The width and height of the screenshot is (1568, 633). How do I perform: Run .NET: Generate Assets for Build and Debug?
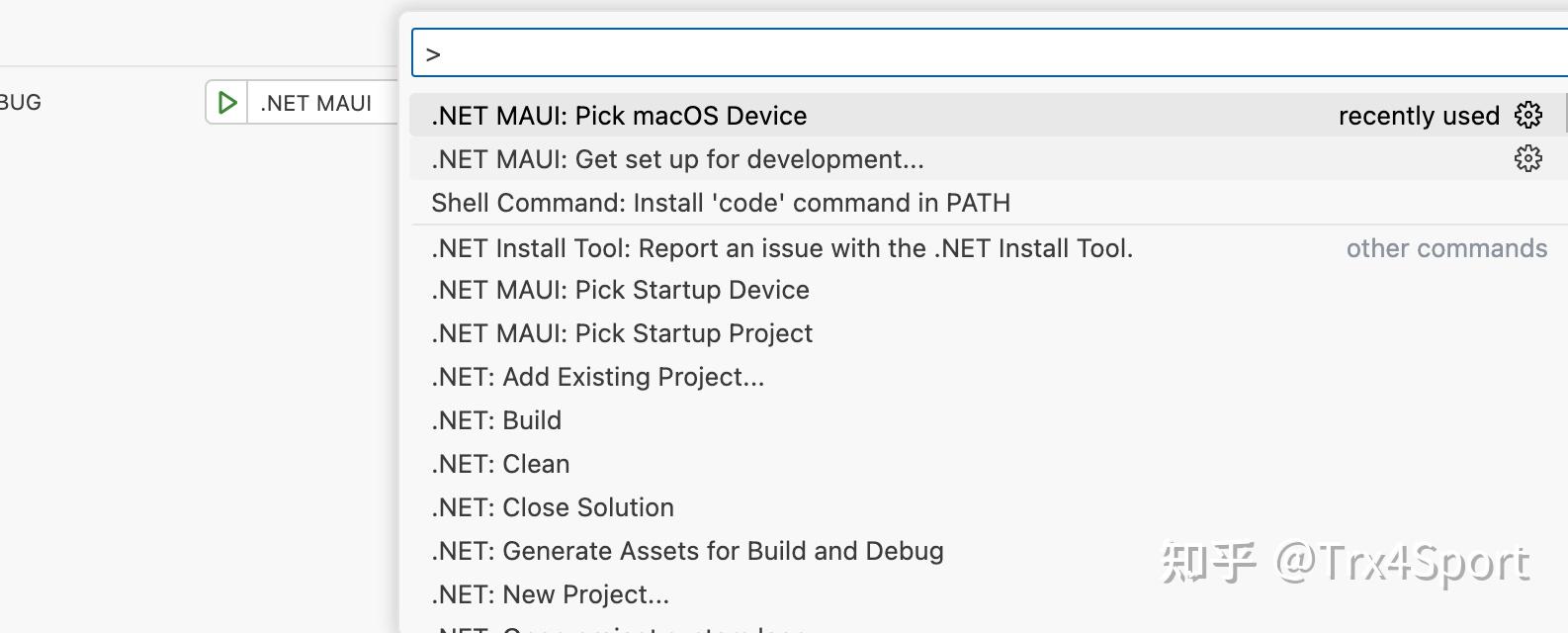pyautogui.click(x=686, y=551)
